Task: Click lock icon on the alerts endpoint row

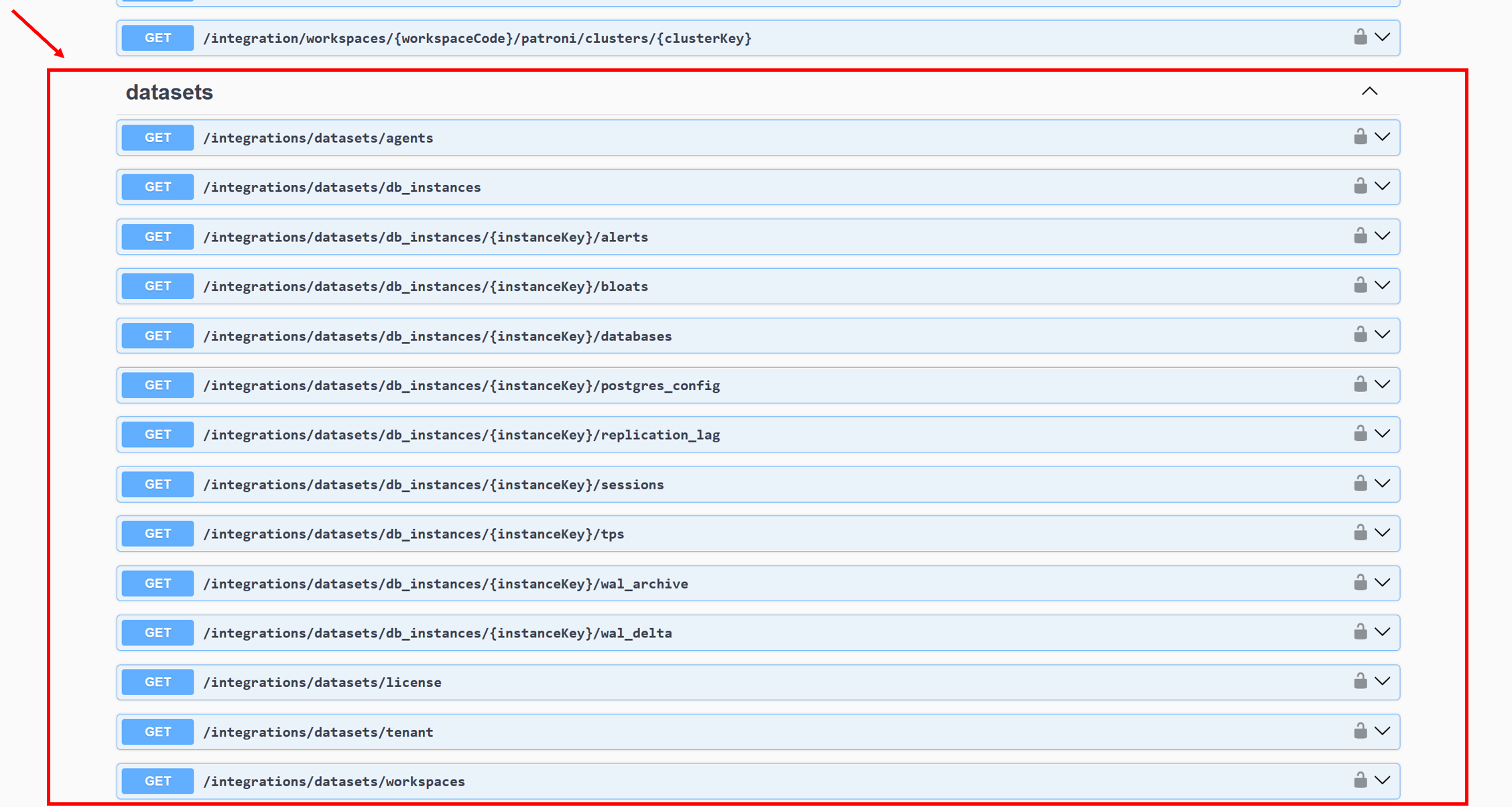Action: point(1360,236)
